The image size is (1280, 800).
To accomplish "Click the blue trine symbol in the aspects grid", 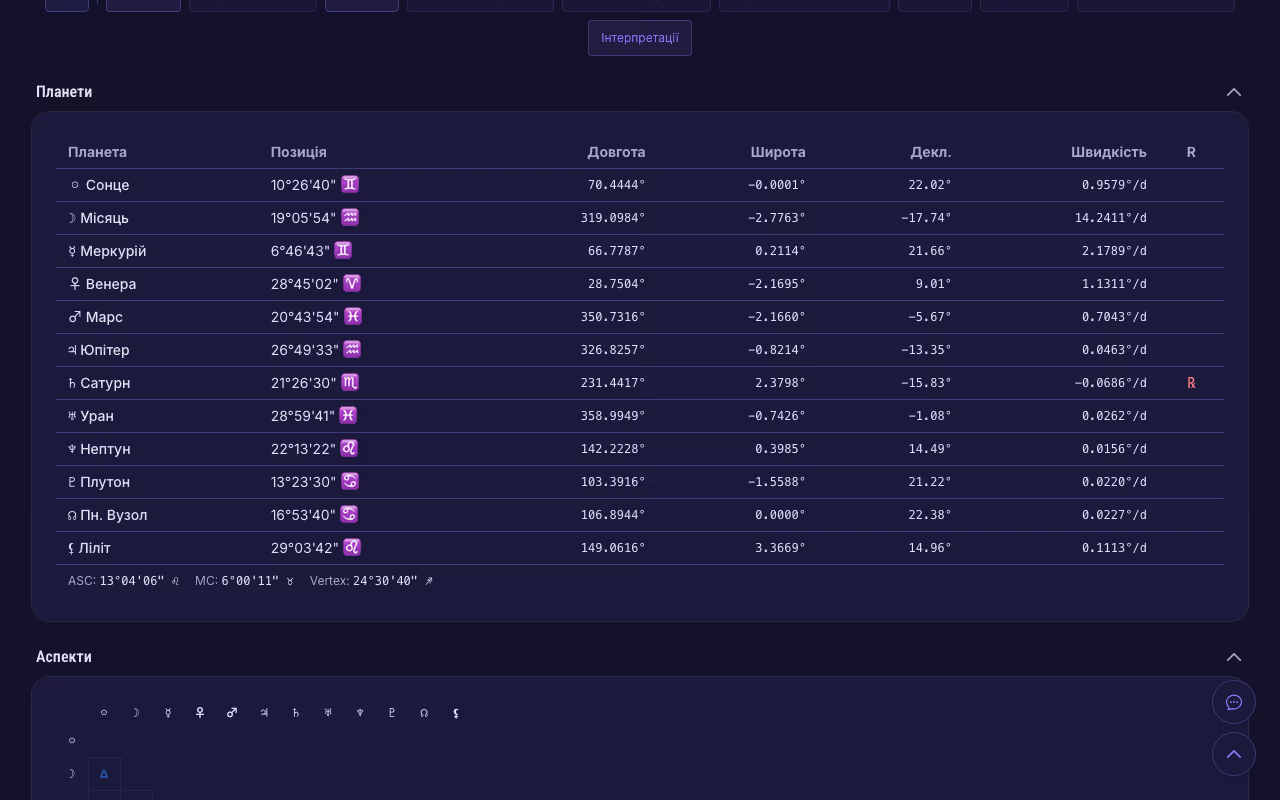I will click(x=104, y=774).
